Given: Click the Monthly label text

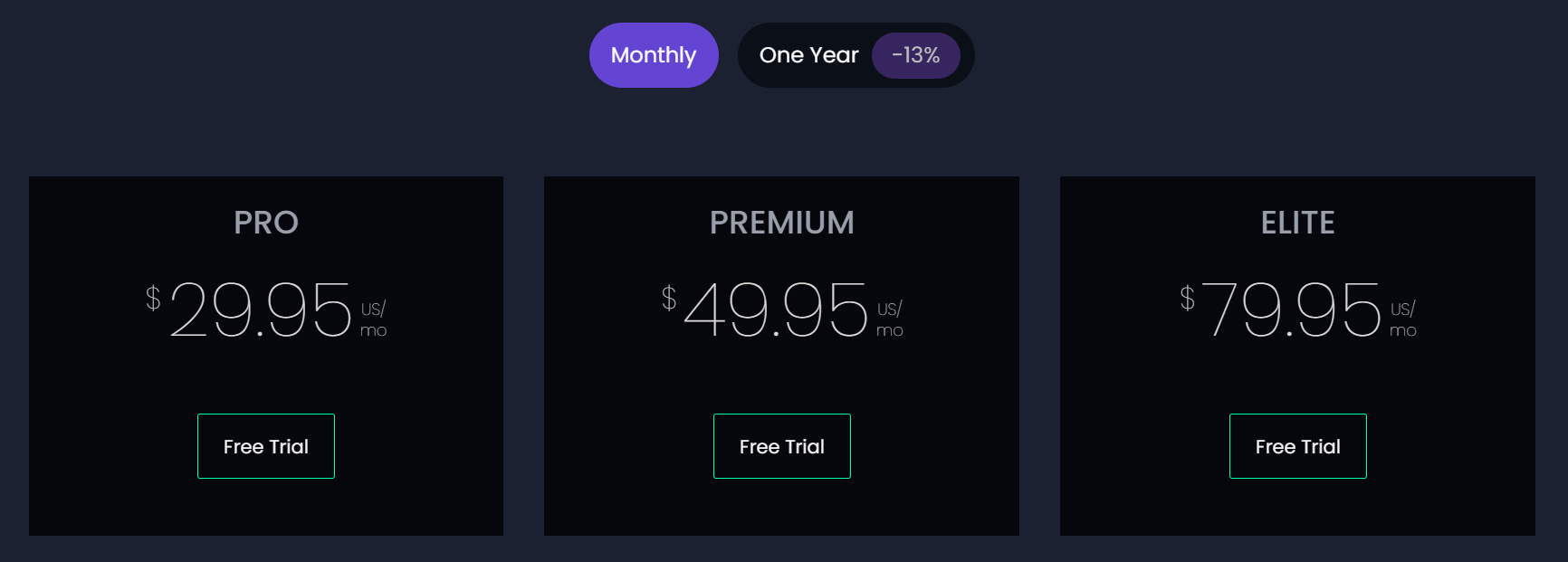Looking at the screenshot, I should click(654, 55).
